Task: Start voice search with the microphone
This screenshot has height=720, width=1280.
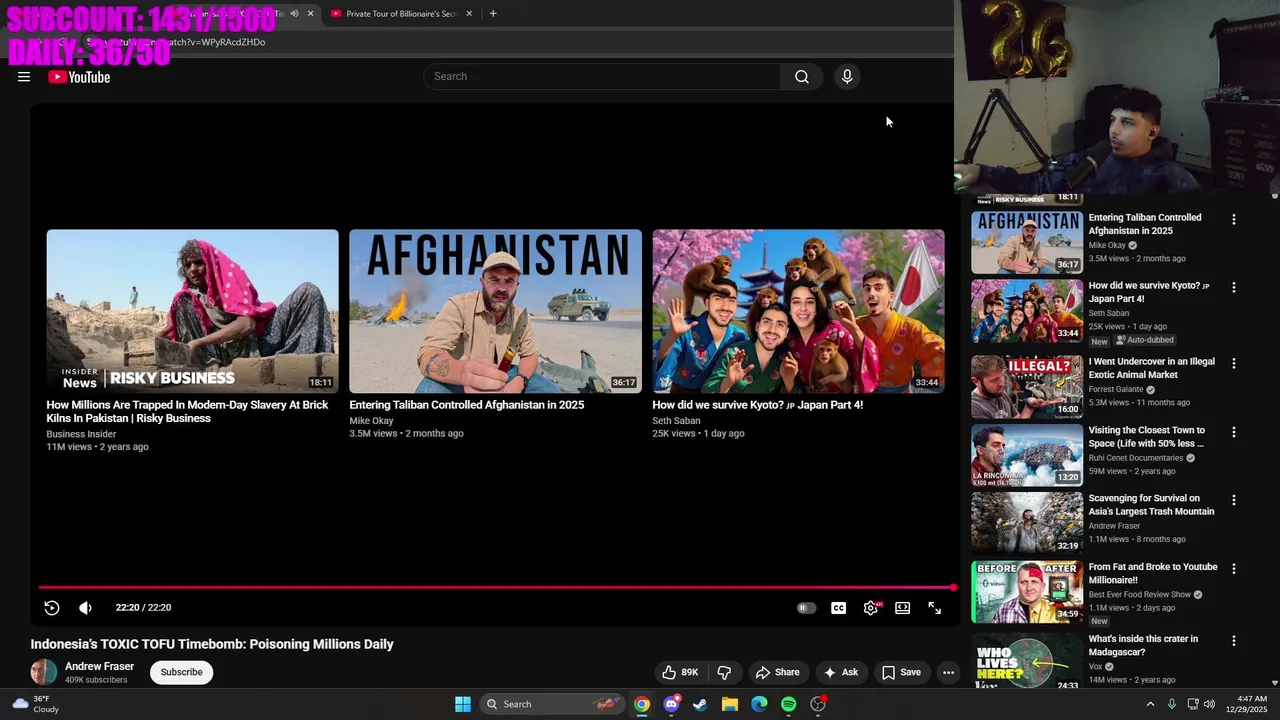Action: 847,77
